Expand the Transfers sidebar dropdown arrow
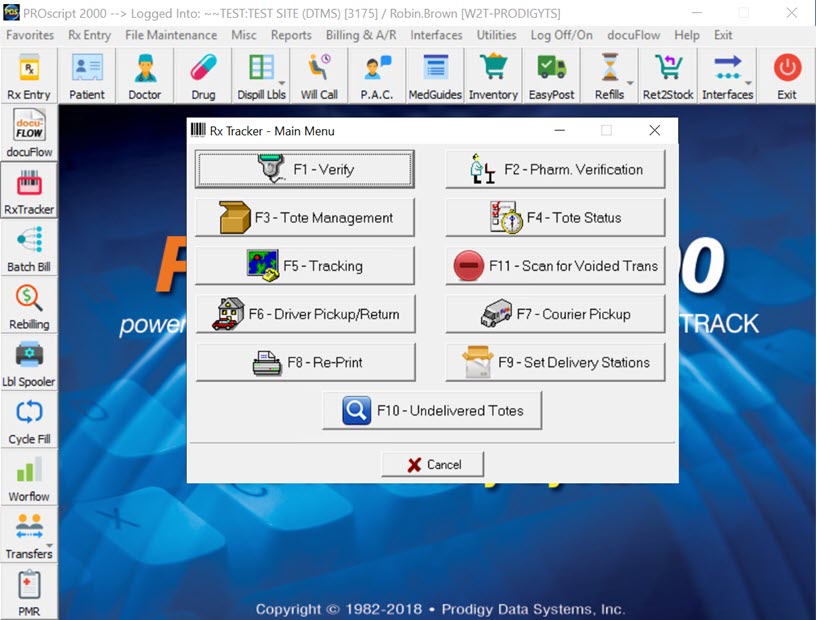 click(50, 546)
